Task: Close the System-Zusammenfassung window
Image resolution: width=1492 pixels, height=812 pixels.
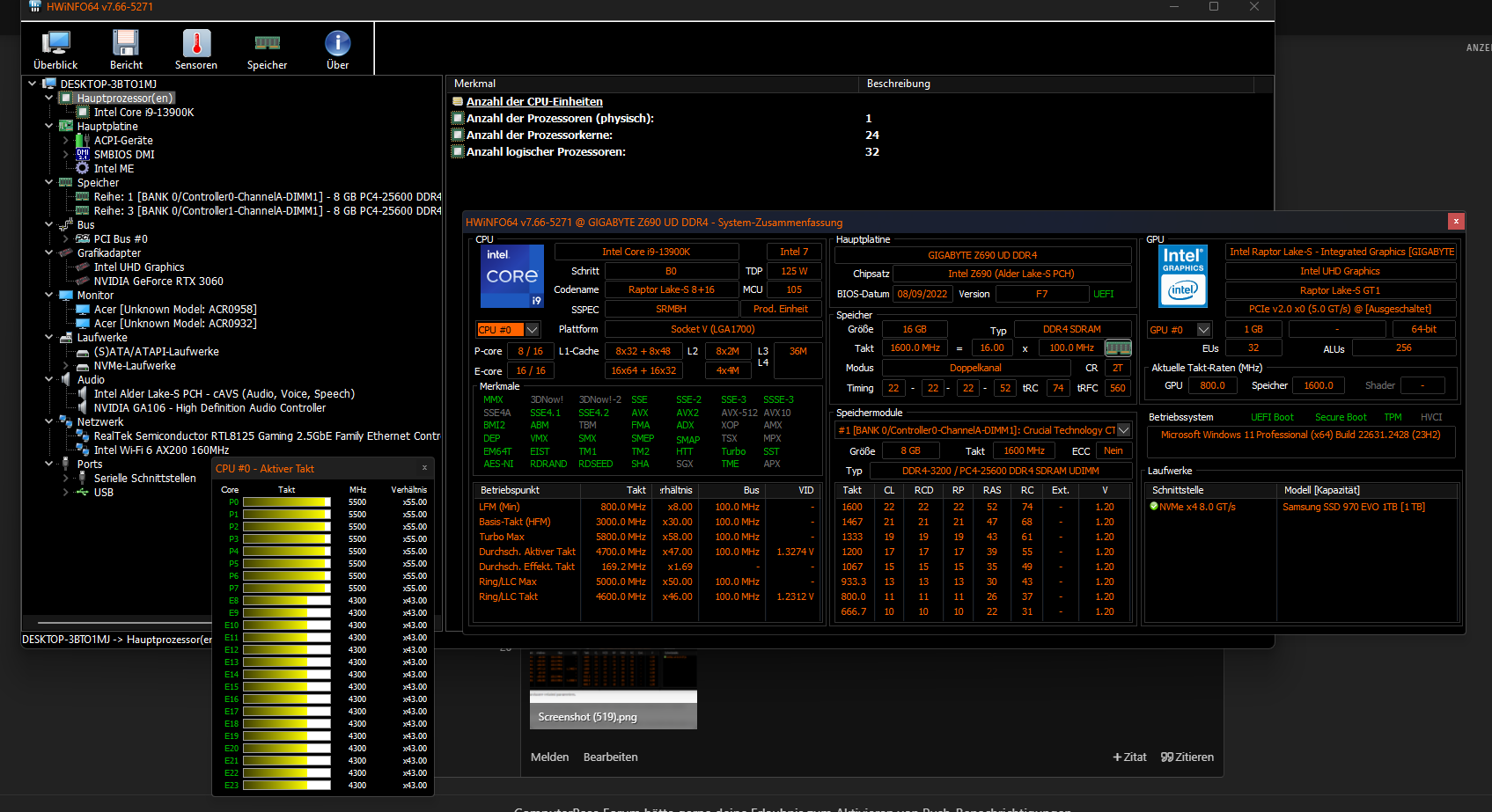Action: [1456, 221]
